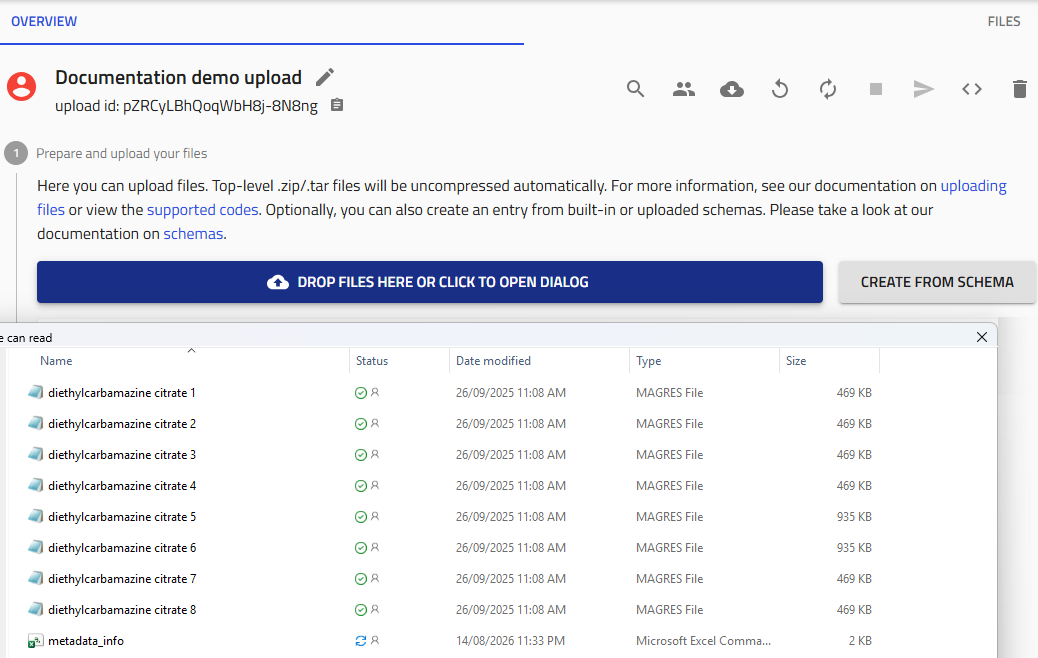Click green check status of citrate 2

(361, 424)
